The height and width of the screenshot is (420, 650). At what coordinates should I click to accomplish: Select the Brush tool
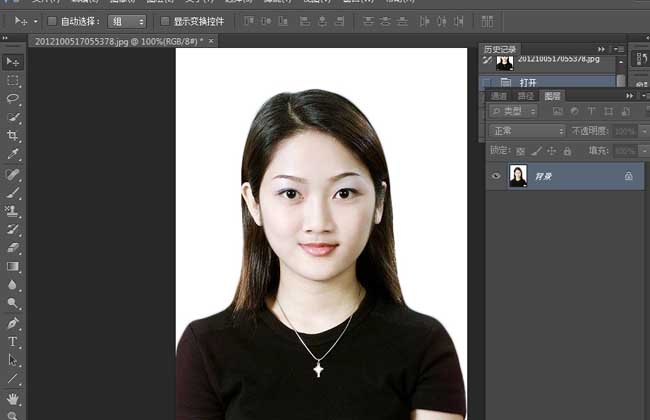click(13, 193)
